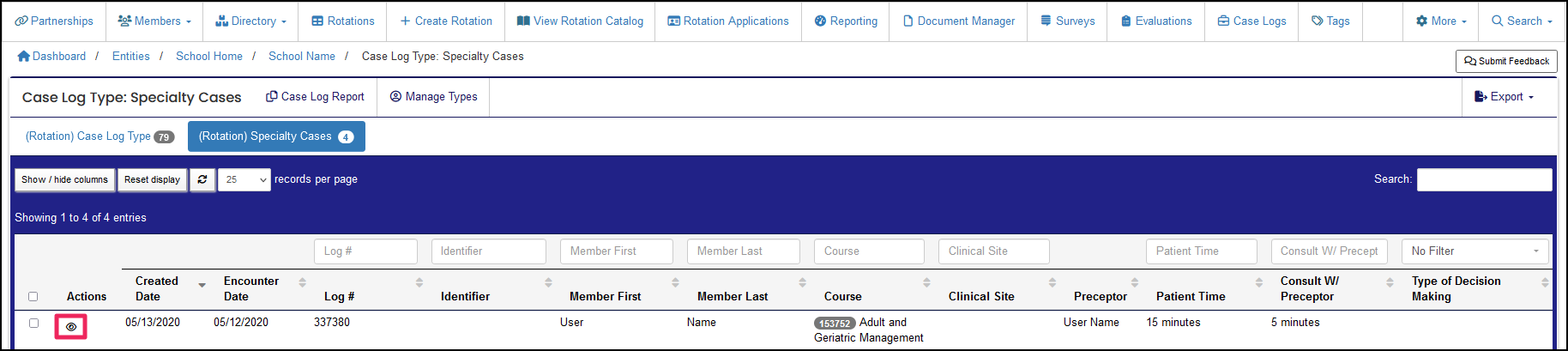Viewport: 1568px width, 351px height.
Task: Click the Member First filter field
Action: pos(617,251)
